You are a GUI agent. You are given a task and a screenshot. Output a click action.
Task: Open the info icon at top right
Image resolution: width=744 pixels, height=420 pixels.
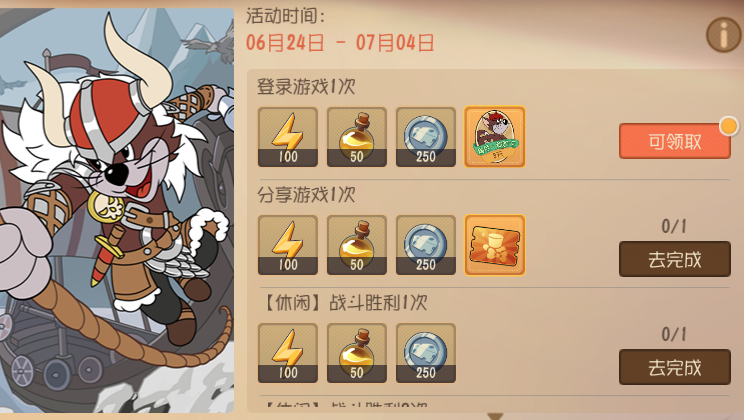pos(723,35)
